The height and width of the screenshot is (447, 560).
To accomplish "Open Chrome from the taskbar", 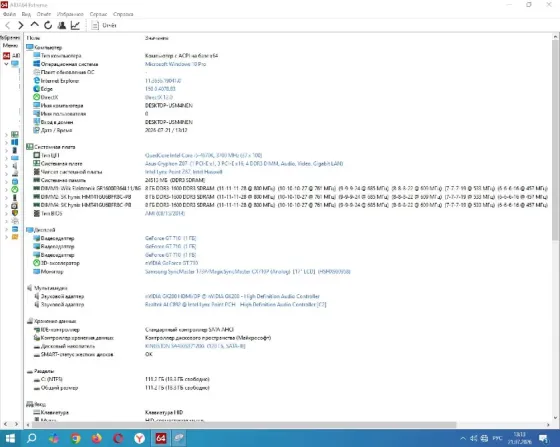I will point(75,438).
